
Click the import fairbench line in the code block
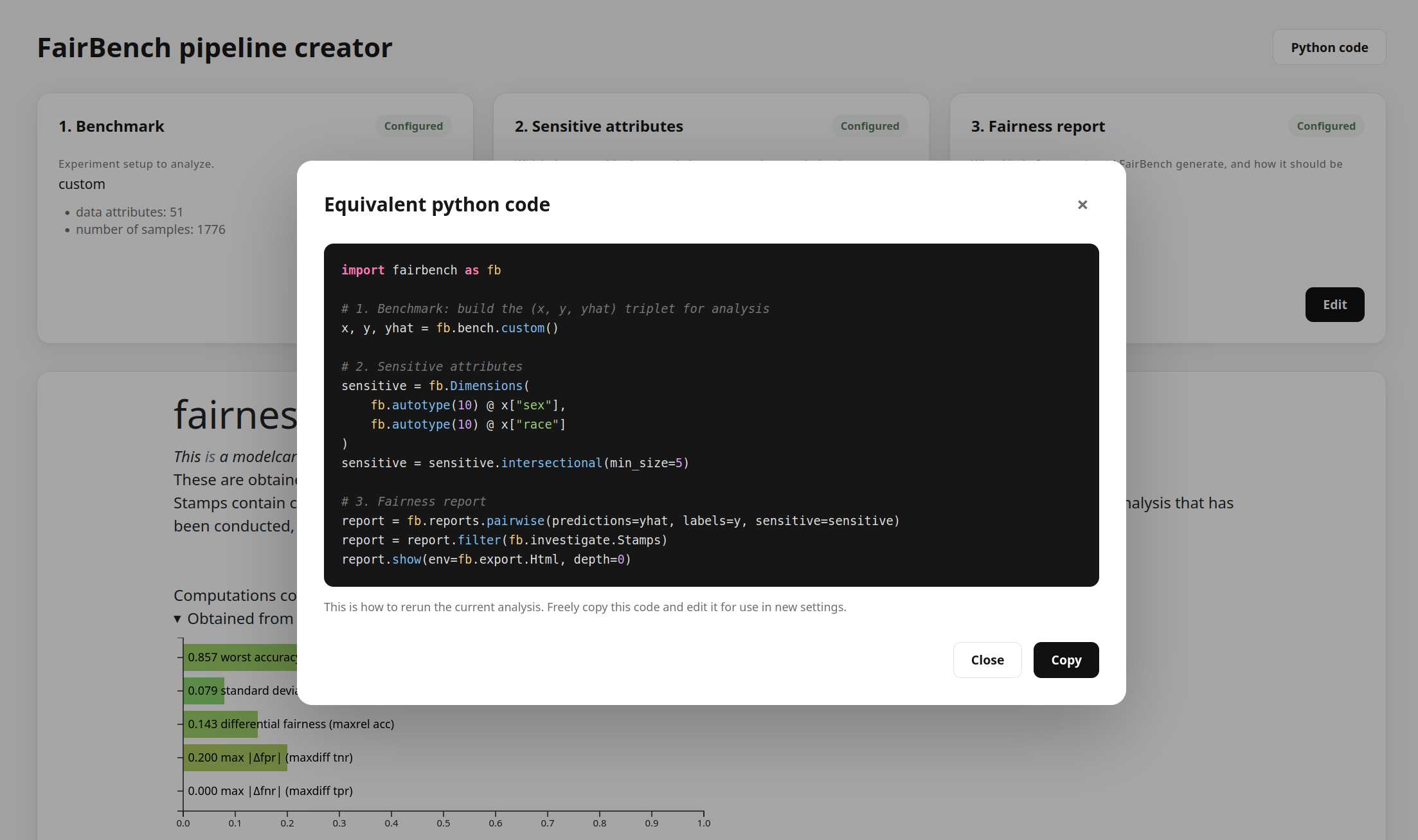tap(421, 270)
